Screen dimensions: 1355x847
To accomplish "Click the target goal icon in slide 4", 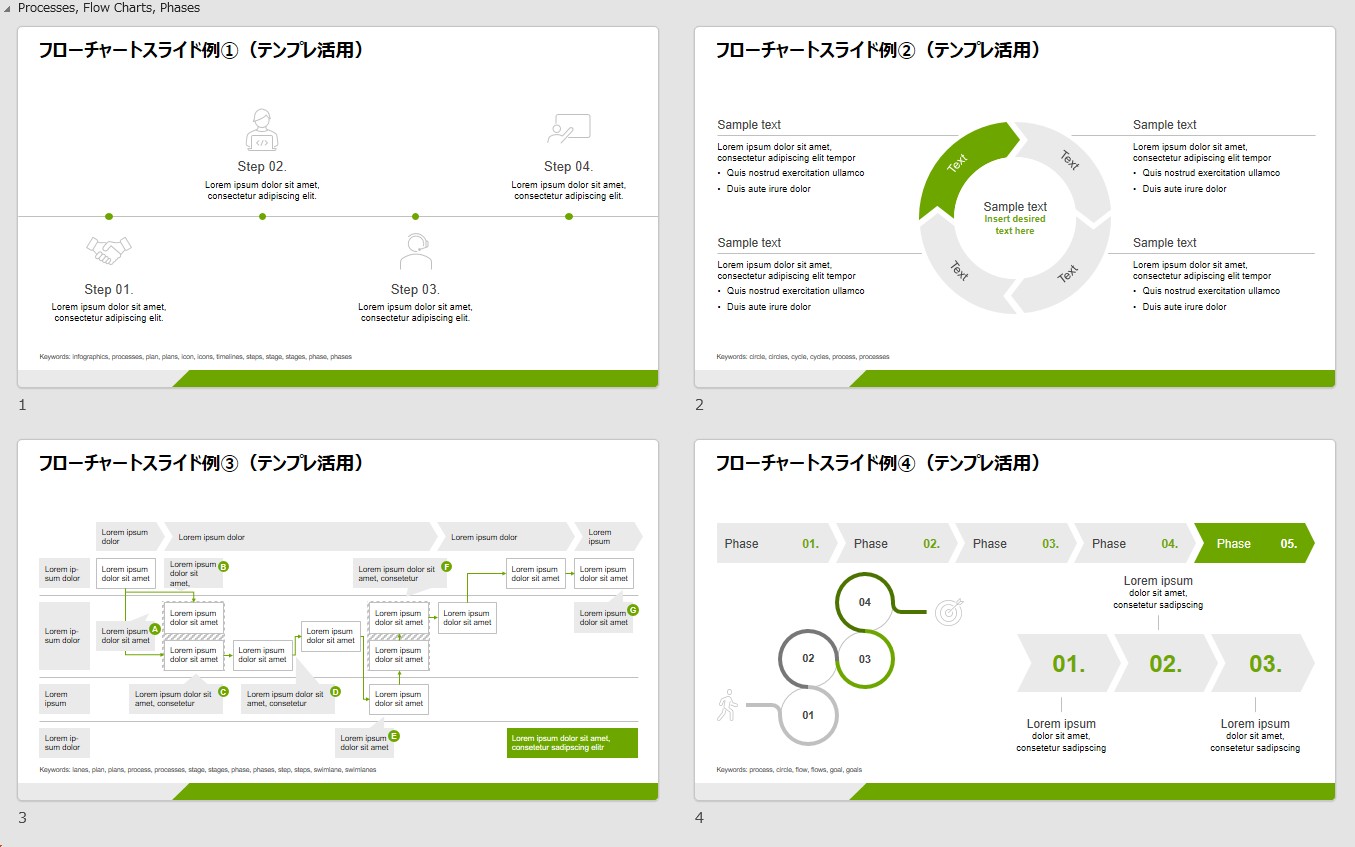I will pos(949,612).
